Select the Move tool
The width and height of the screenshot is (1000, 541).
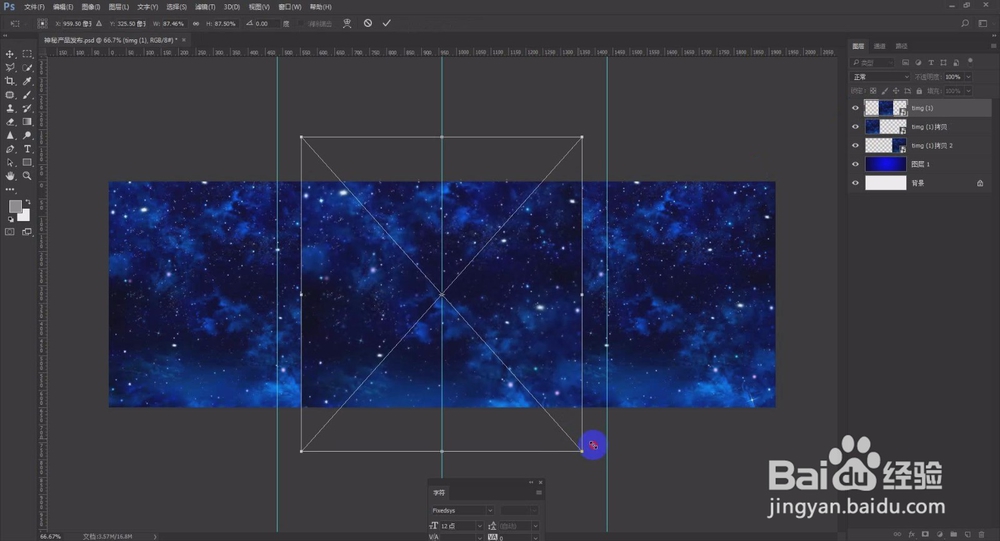(10, 54)
